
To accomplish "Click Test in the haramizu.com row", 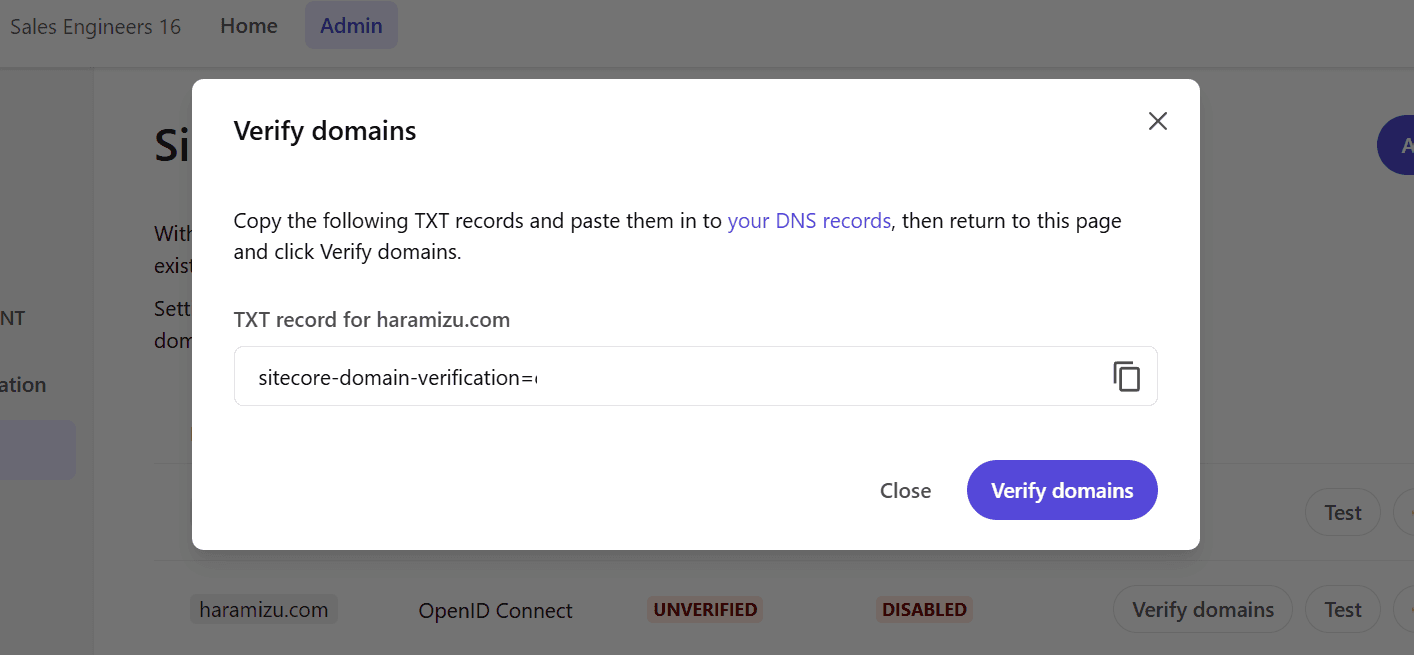I will tap(1343, 609).
